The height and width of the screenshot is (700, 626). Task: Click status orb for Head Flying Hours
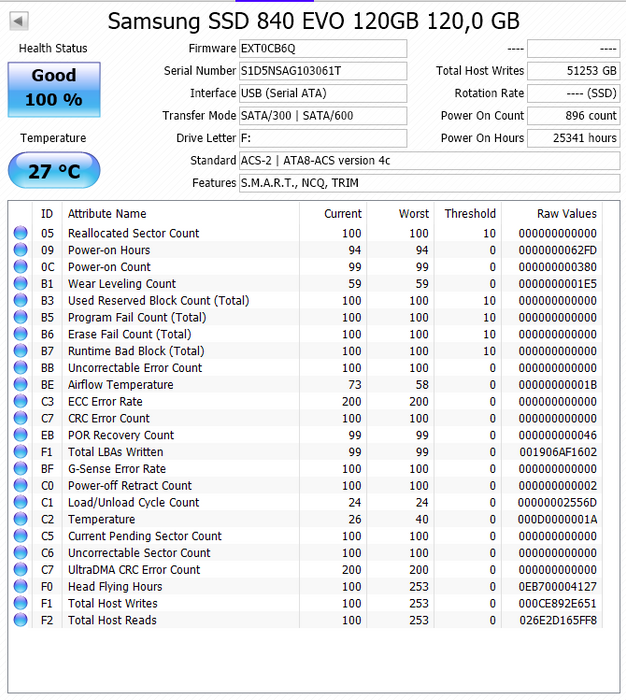coord(21,587)
